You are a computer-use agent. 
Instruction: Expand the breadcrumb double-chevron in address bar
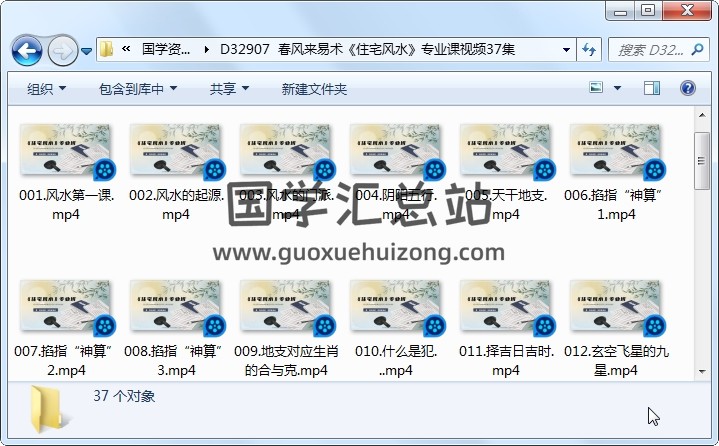pos(127,50)
